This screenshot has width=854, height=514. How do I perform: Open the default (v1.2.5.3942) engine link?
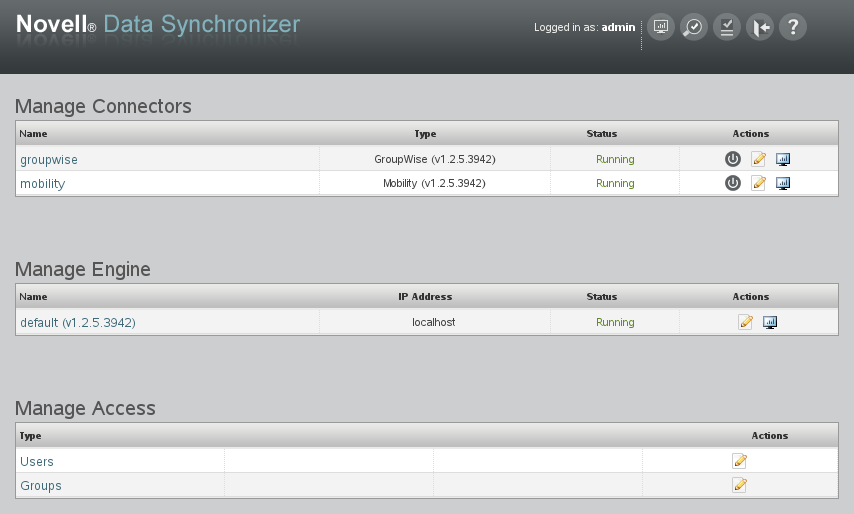pyautogui.click(x=78, y=323)
